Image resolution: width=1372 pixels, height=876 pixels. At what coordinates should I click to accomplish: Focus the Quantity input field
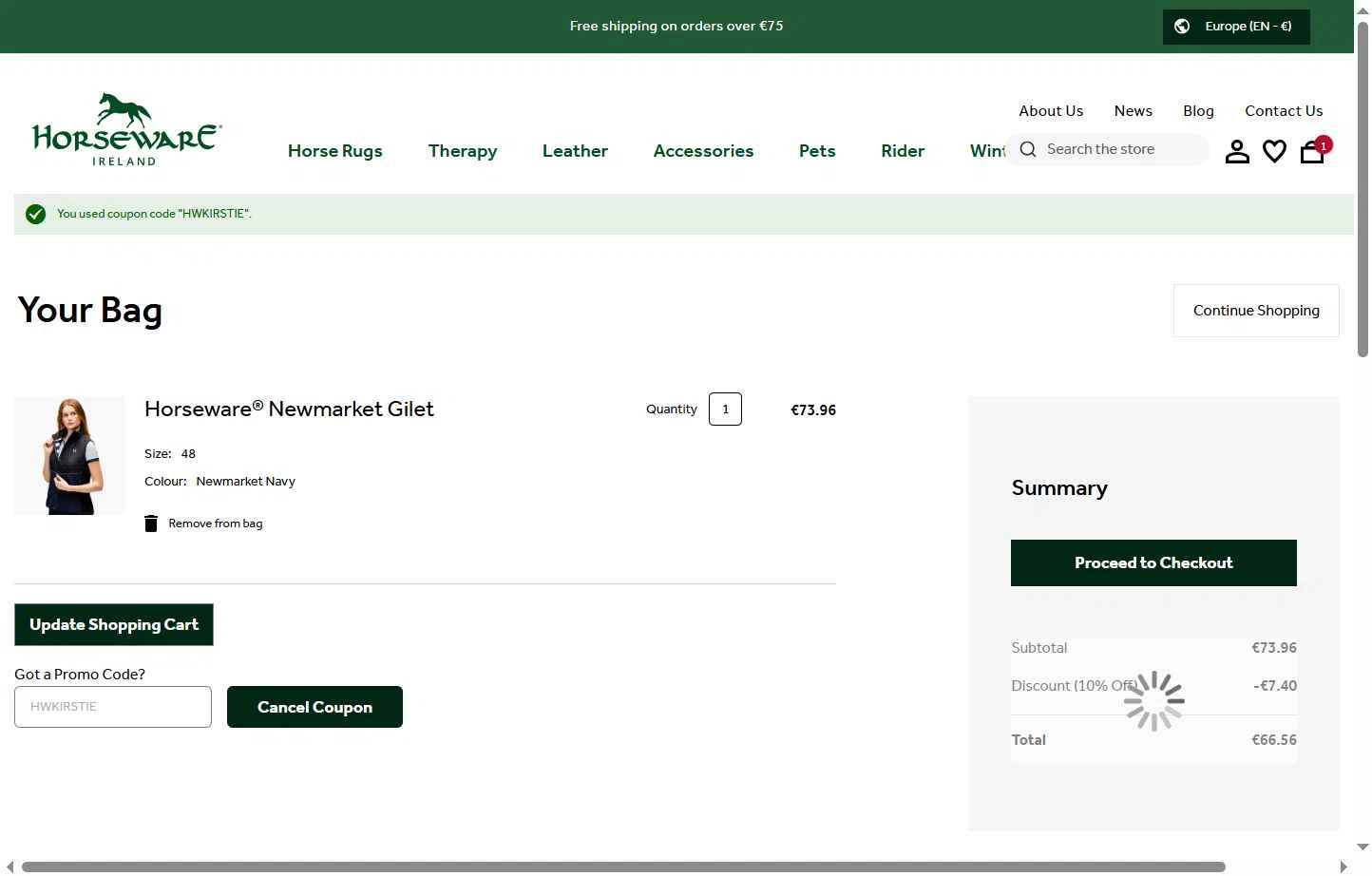click(x=725, y=409)
